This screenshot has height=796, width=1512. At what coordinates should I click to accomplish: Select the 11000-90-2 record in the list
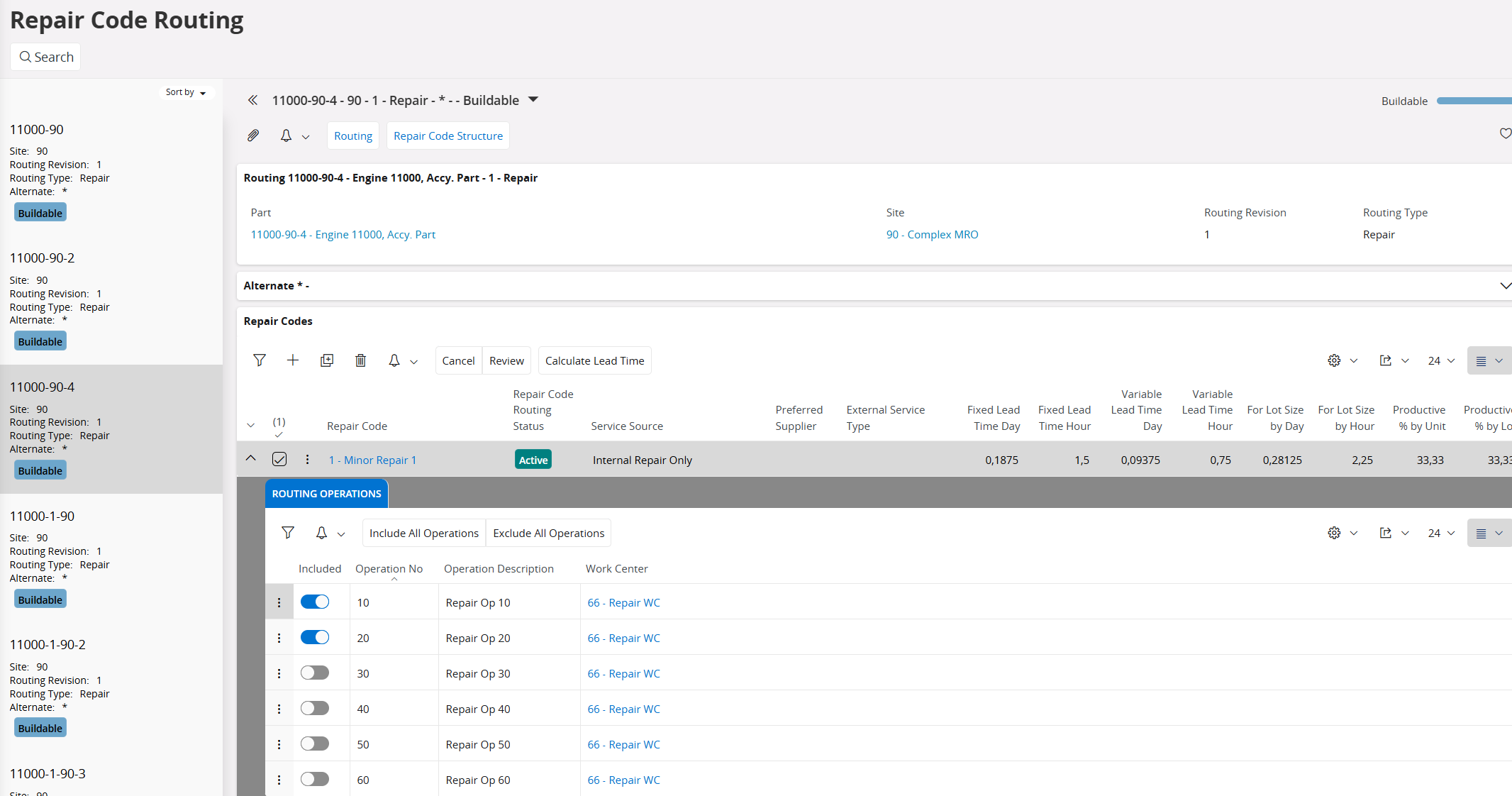click(x=111, y=300)
